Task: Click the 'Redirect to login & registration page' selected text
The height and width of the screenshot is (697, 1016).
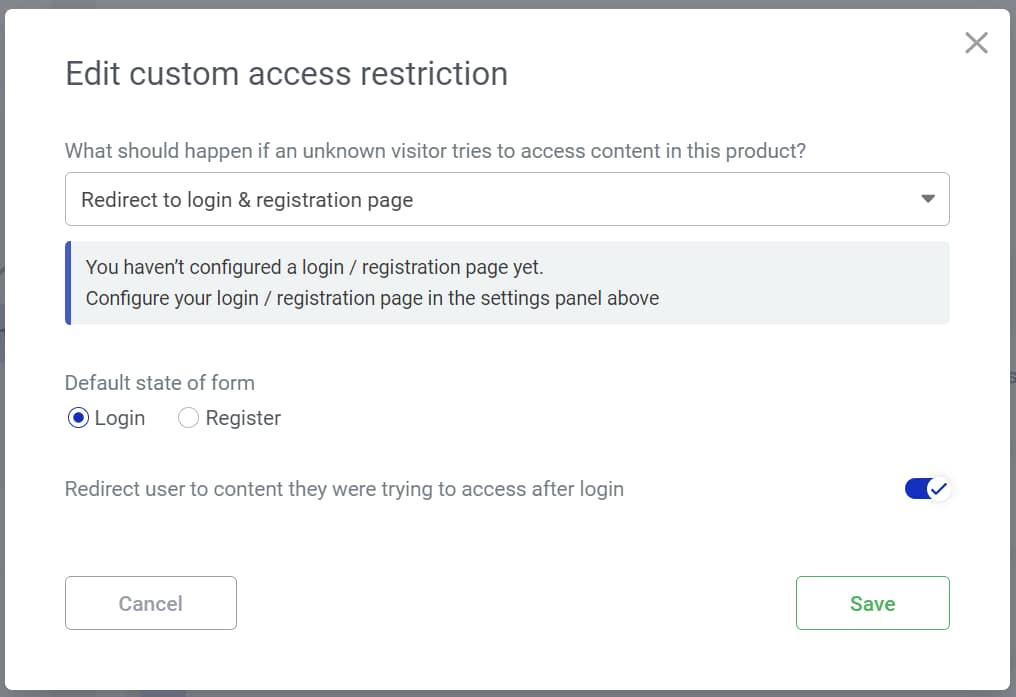Action: (x=247, y=200)
